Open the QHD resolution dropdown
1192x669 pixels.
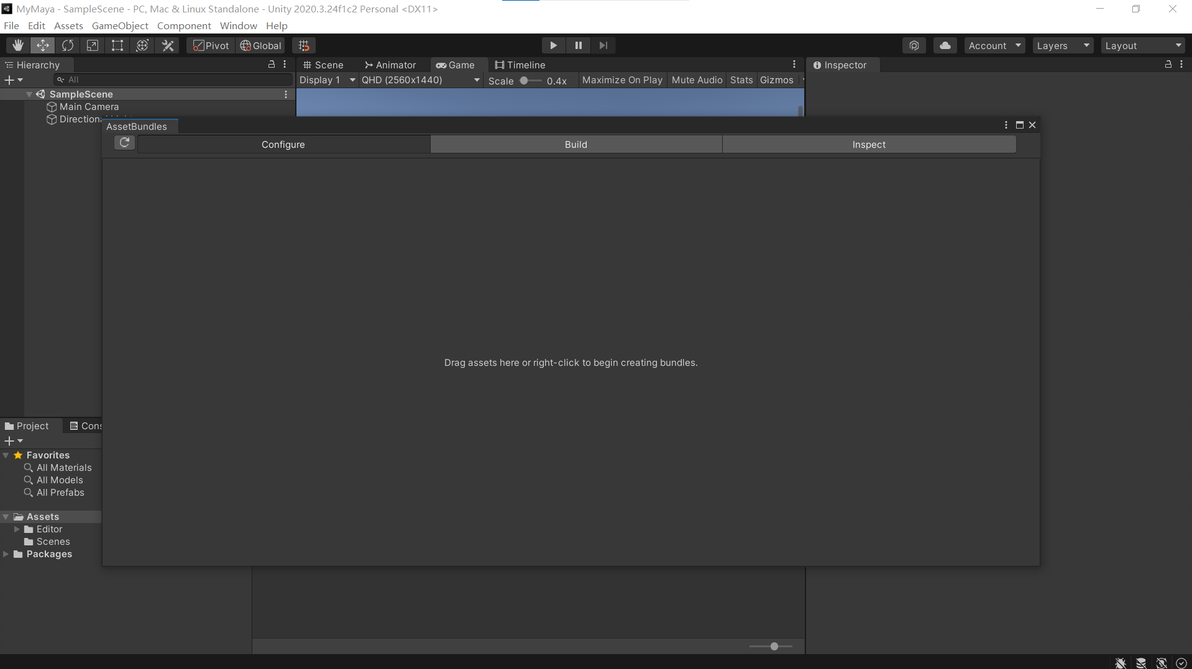coord(420,80)
